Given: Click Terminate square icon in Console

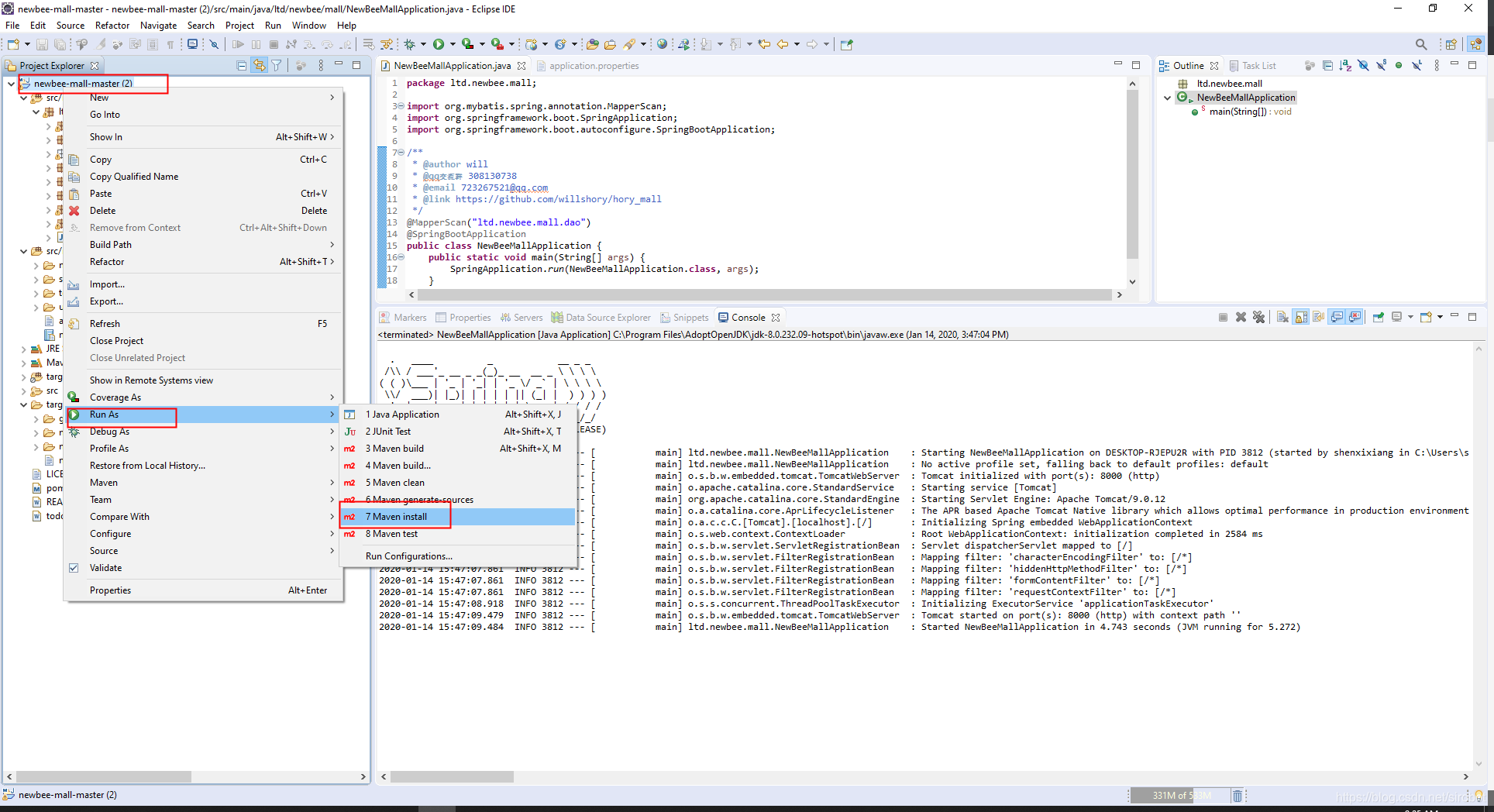Looking at the screenshot, I should pos(1223,317).
